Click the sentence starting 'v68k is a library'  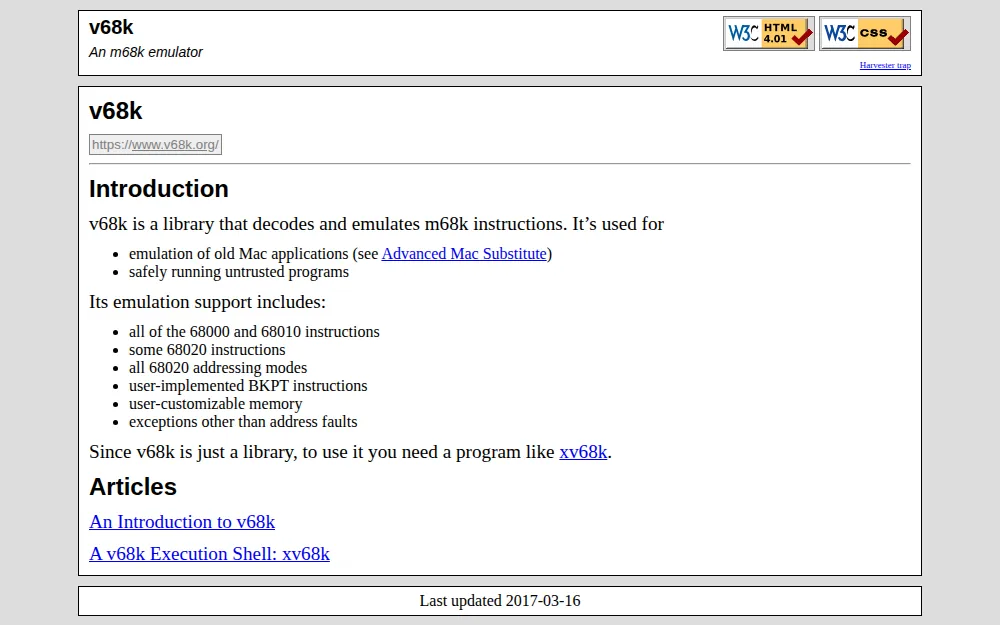(376, 224)
